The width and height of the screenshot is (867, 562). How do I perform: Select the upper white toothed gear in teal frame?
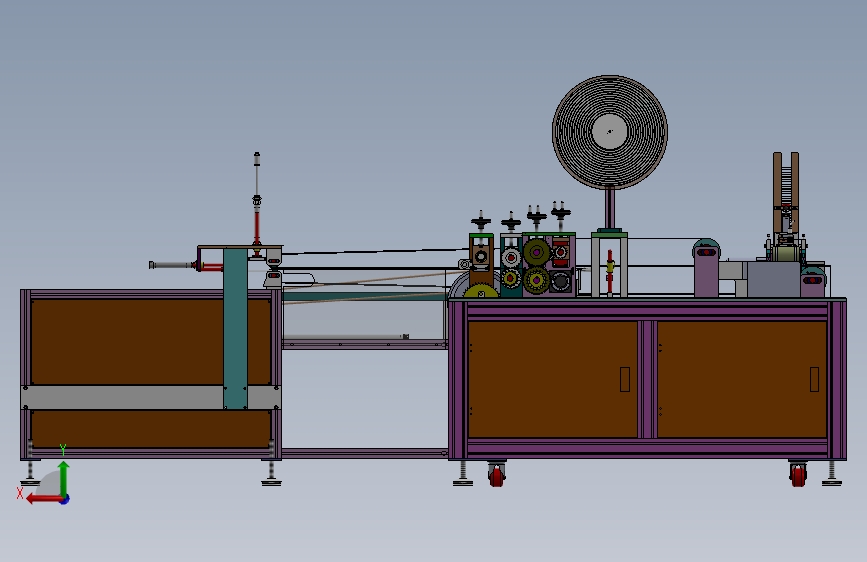[511, 258]
